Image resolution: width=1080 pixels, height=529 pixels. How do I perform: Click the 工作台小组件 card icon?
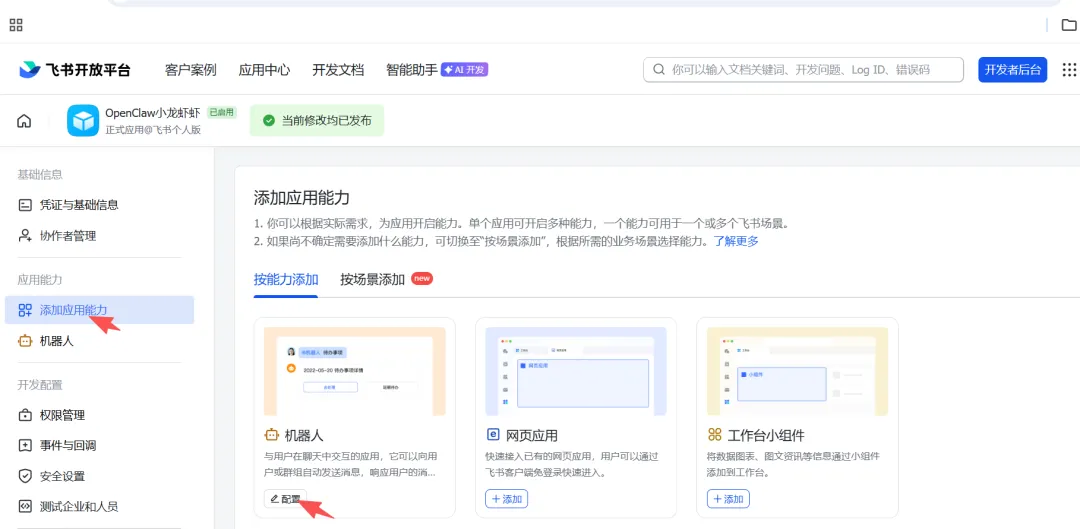click(714, 435)
